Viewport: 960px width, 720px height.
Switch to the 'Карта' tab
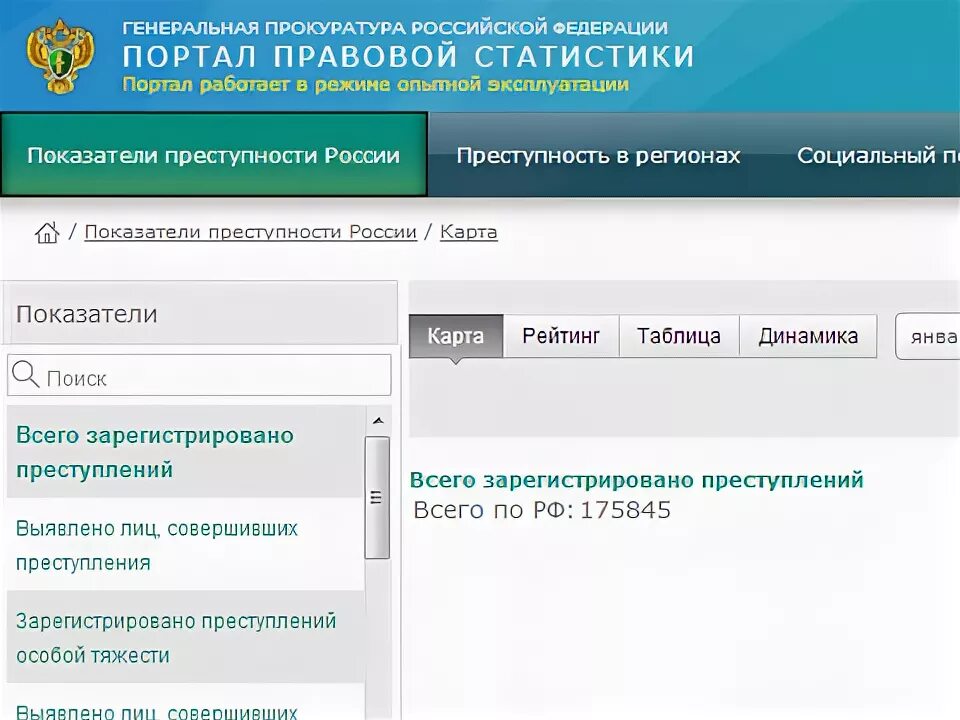tap(456, 336)
